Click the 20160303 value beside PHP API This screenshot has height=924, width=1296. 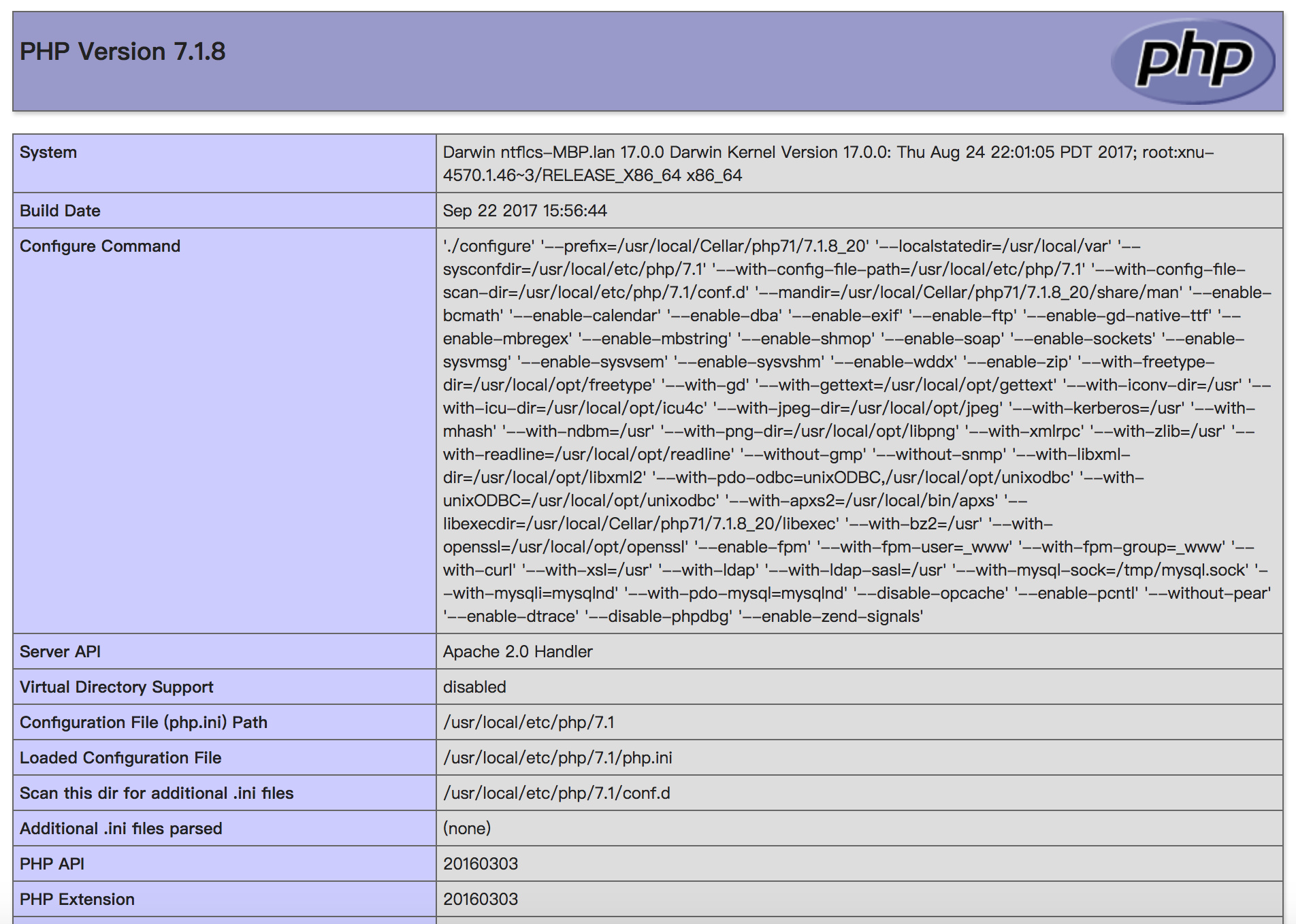(x=481, y=864)
